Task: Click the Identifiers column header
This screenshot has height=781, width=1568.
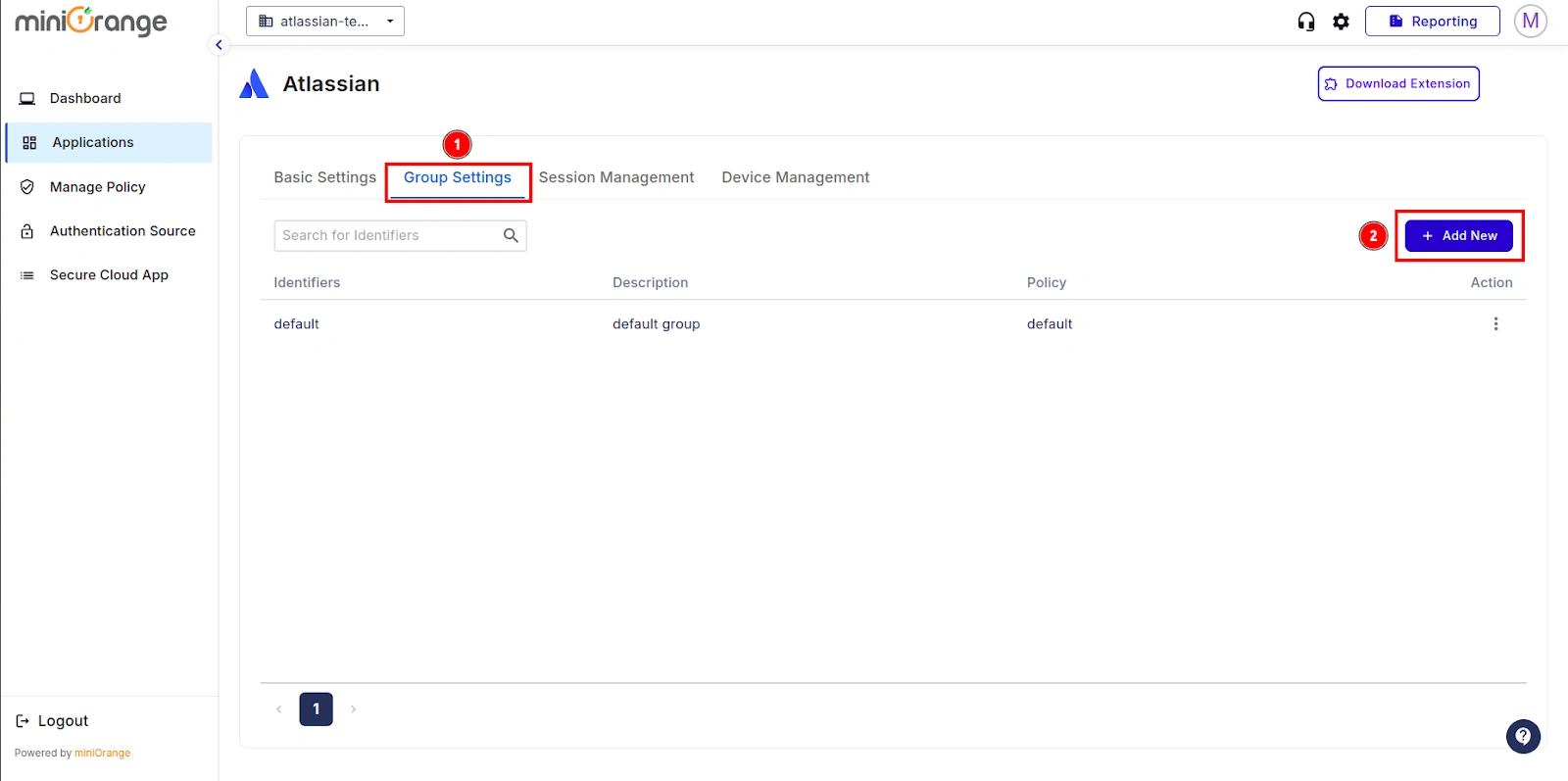Action: pyautogui.click(x=307, y=282)
